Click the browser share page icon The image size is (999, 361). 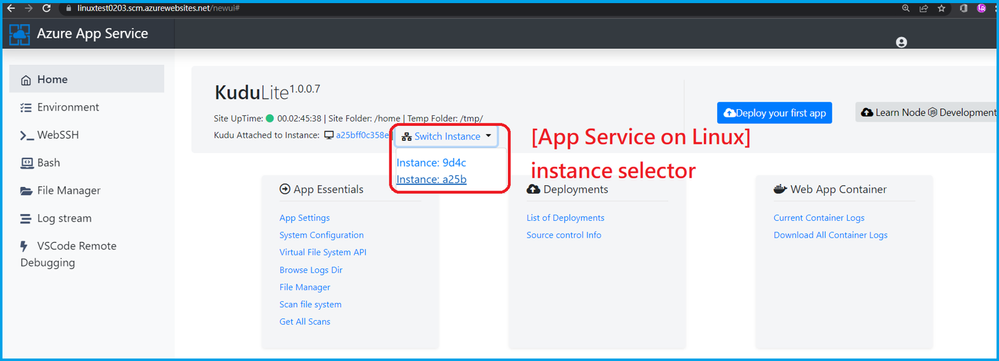(923, 8)
